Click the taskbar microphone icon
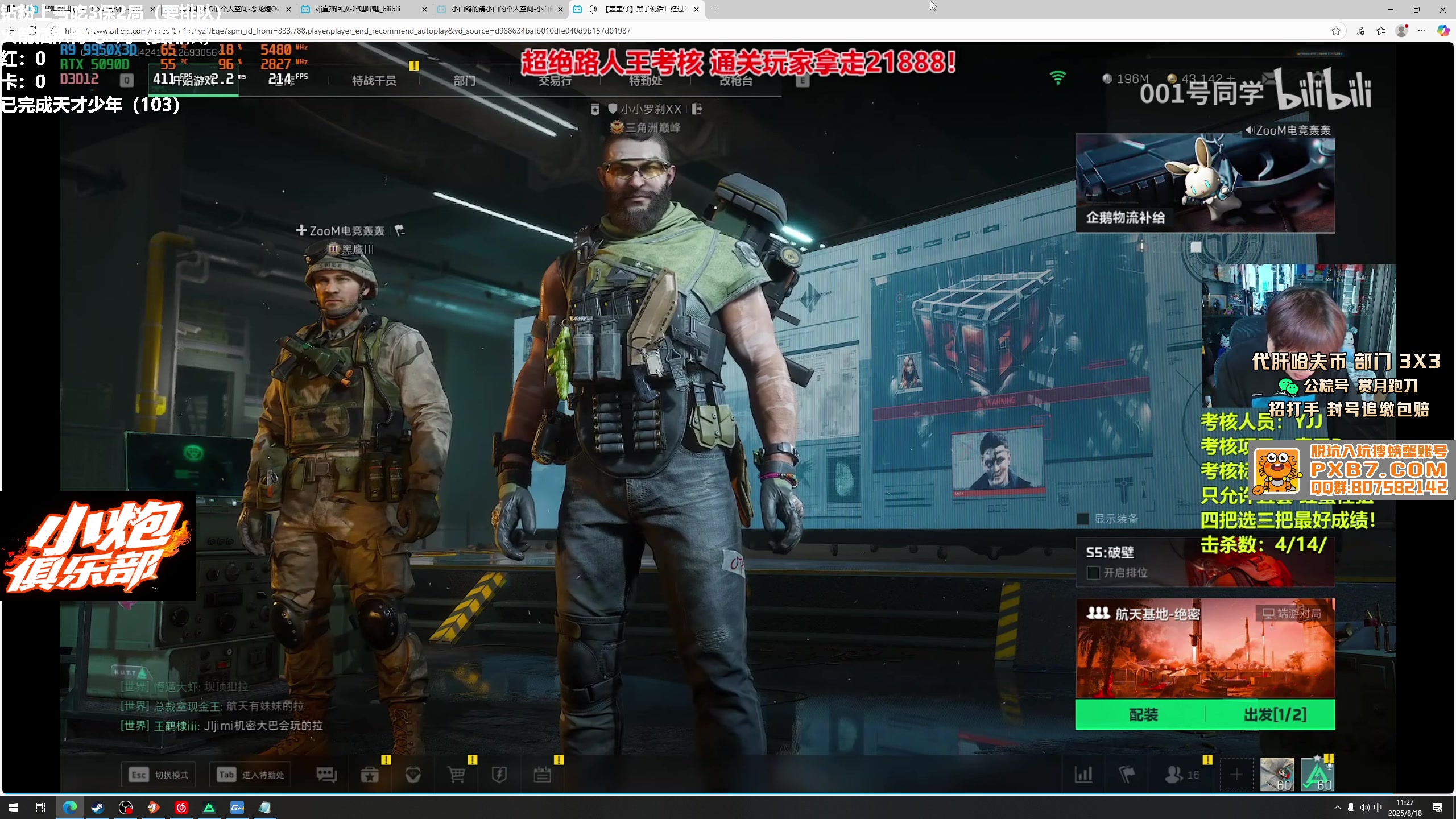 point(1351,807)
